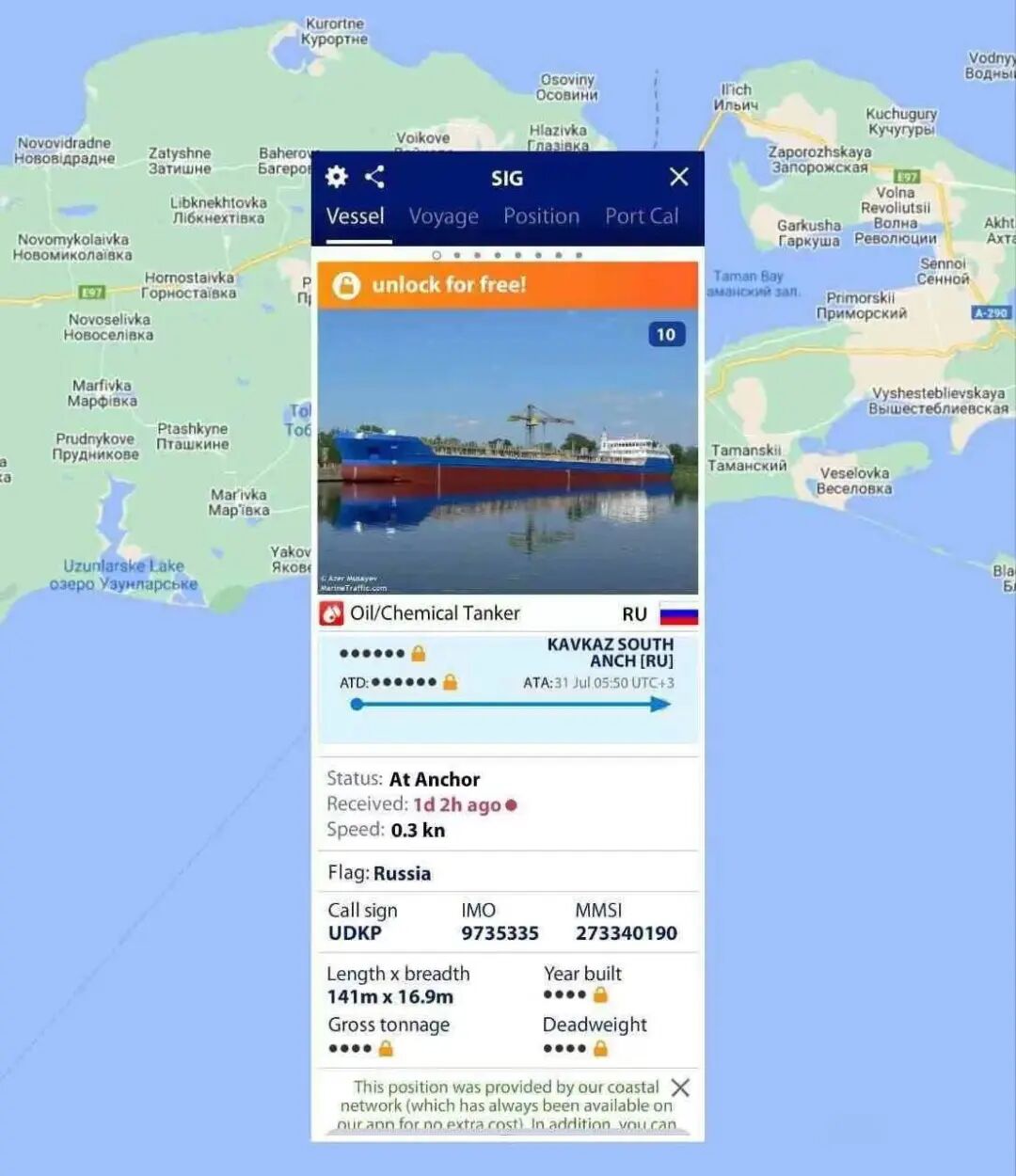The width and height of the screenshot is (1016, 1176).
Task: Unlock the ATD time padlock
Action: [450, 682]
